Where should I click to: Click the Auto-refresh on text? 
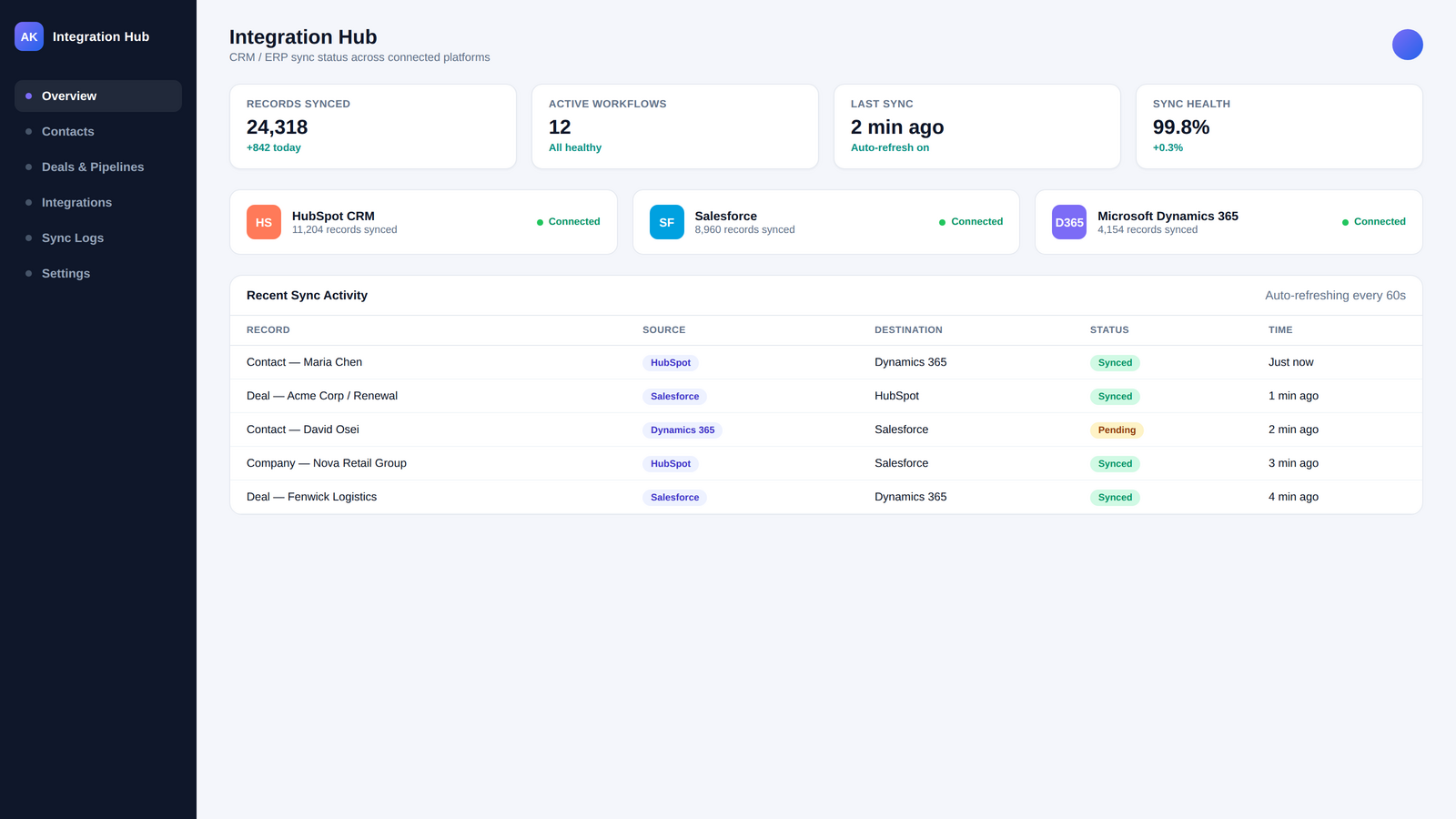[x=890, y=147]
